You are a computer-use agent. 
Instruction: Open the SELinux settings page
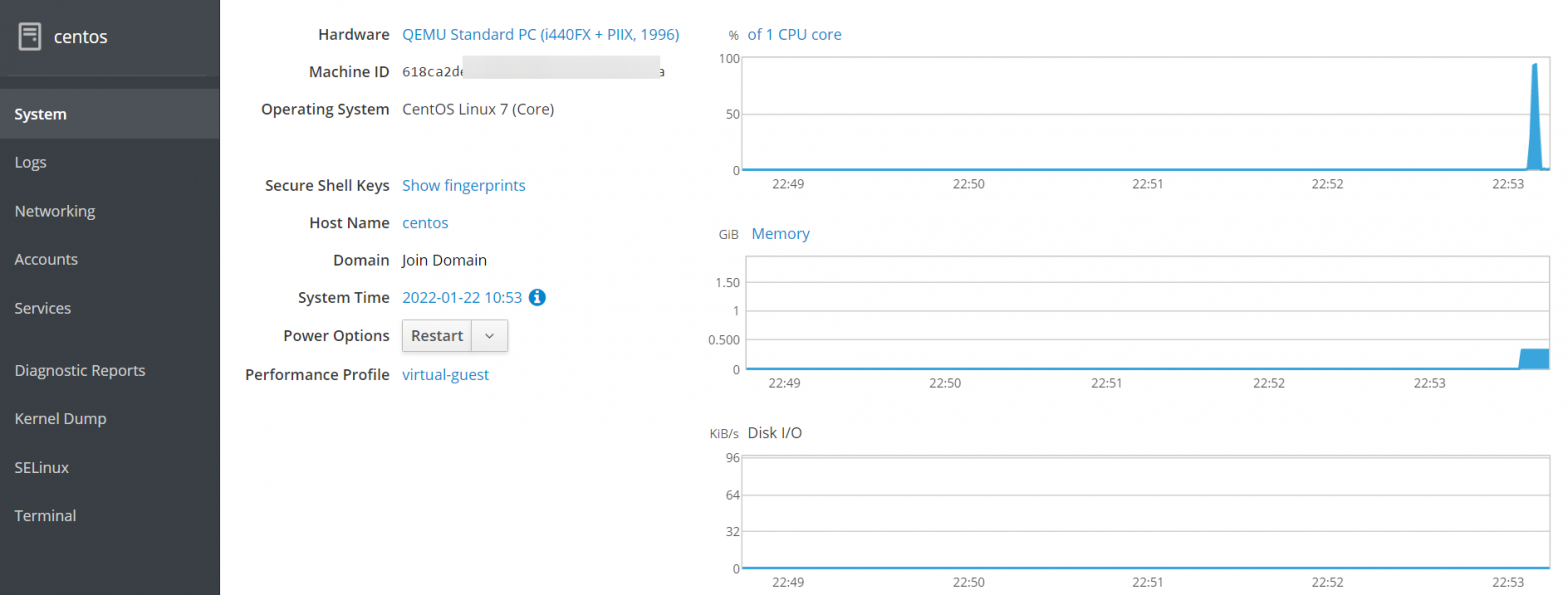click(x=40, y=467)
